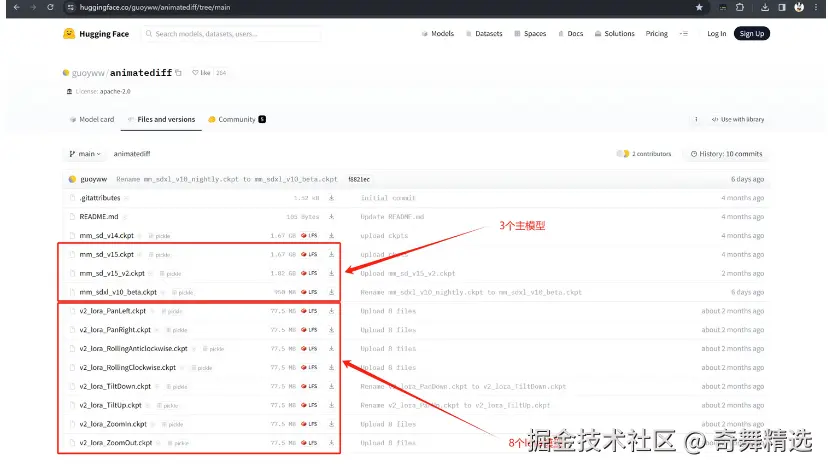The image size is (828, 470).
Task: Click the browser back arrow
Action: [x=17, y=7]
